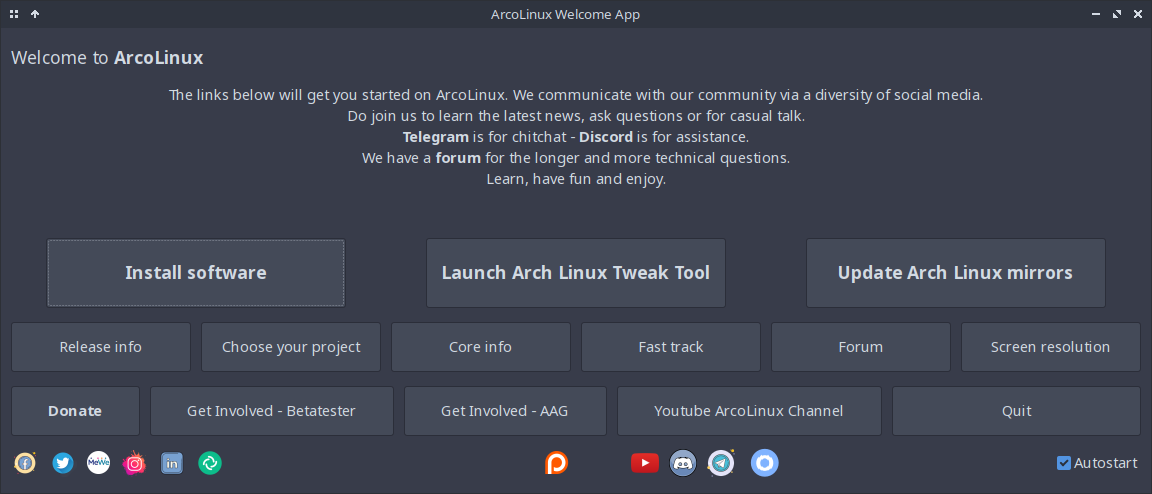Open the red YouTube play icon
Viewport: 1152px width, 494px height.
coord(645,462)
